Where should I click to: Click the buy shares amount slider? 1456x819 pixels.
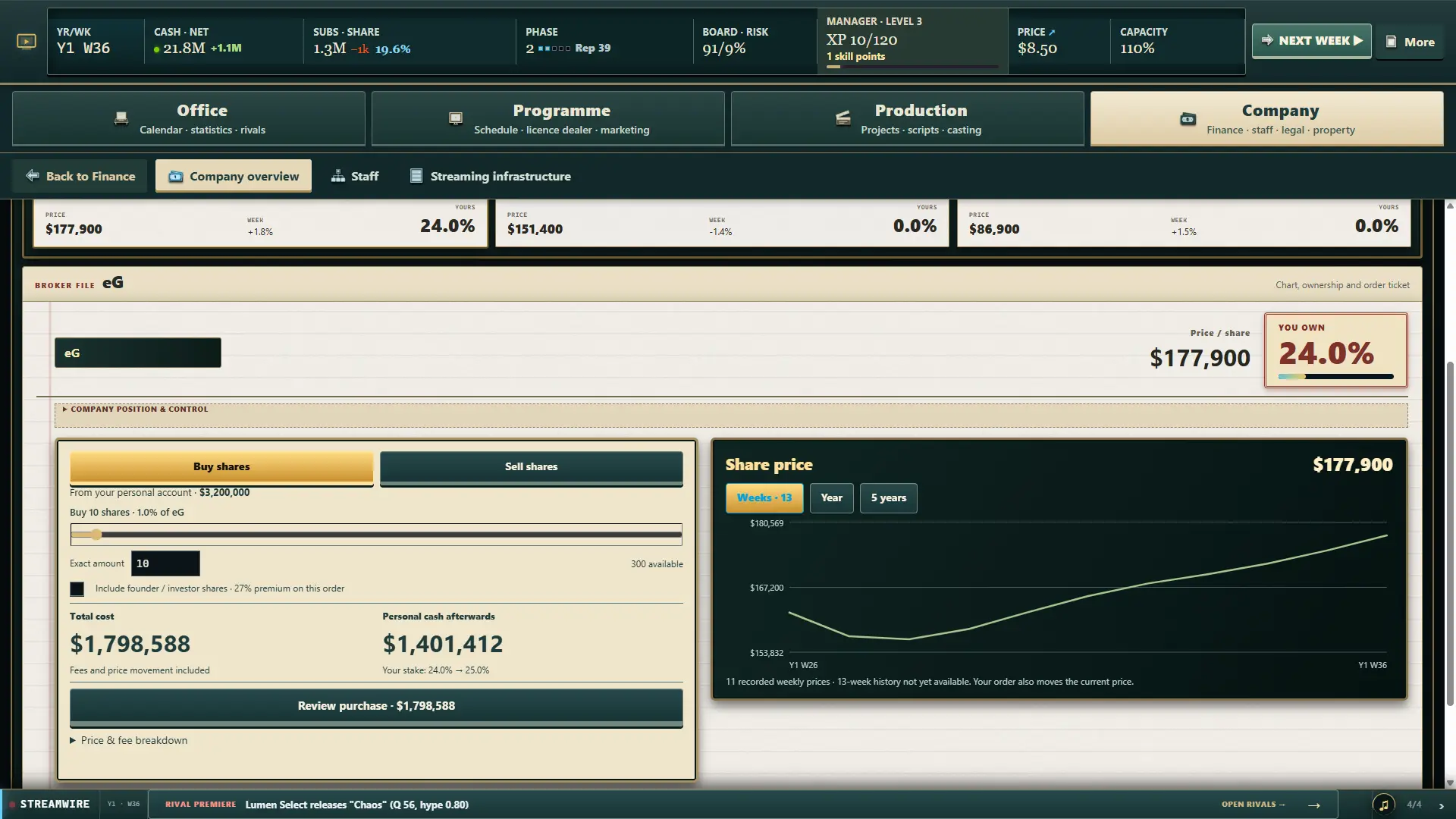376,535
